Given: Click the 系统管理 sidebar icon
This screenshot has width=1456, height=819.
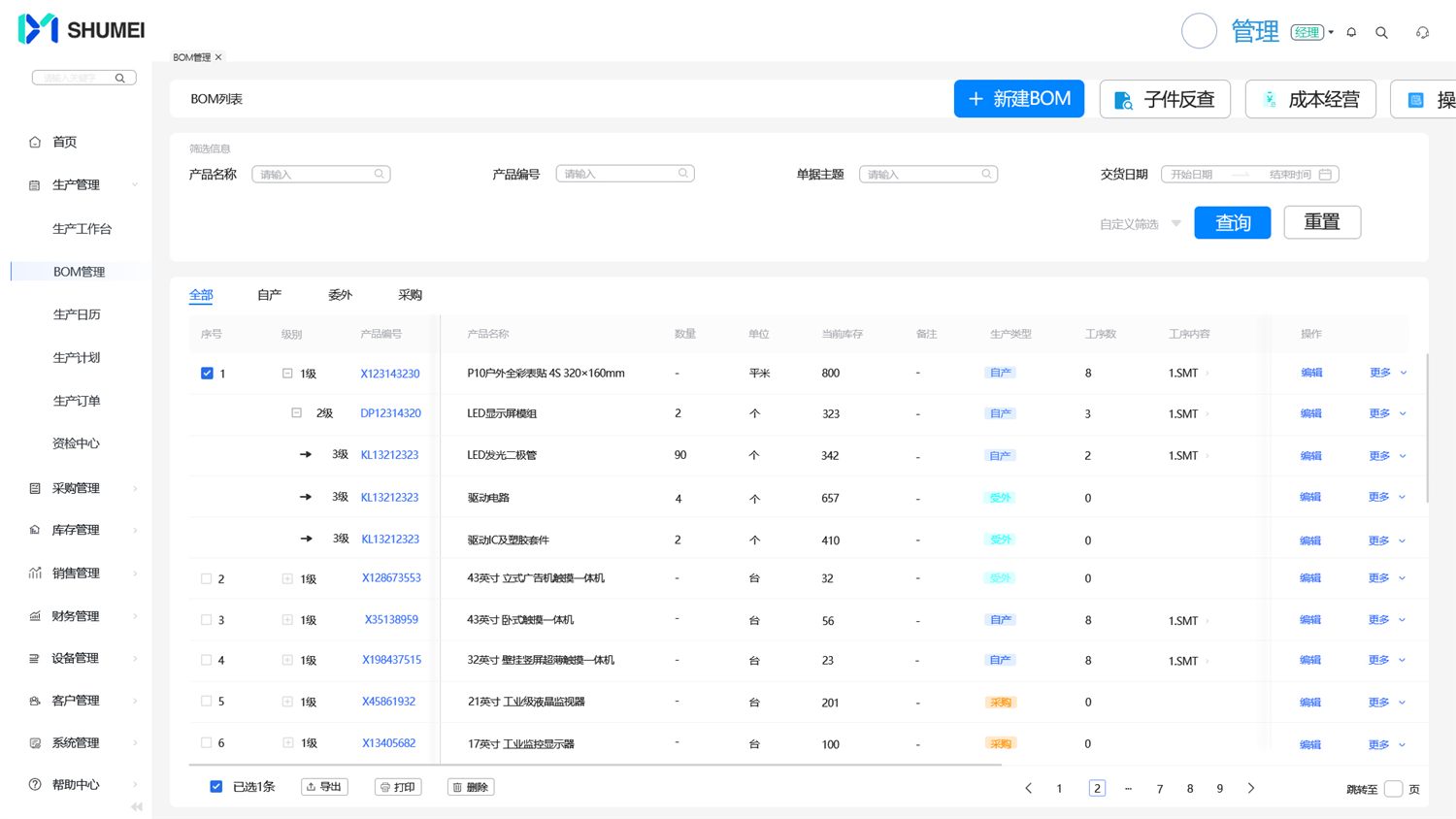Looking at the screenshot, I should [x=35, y=742].
